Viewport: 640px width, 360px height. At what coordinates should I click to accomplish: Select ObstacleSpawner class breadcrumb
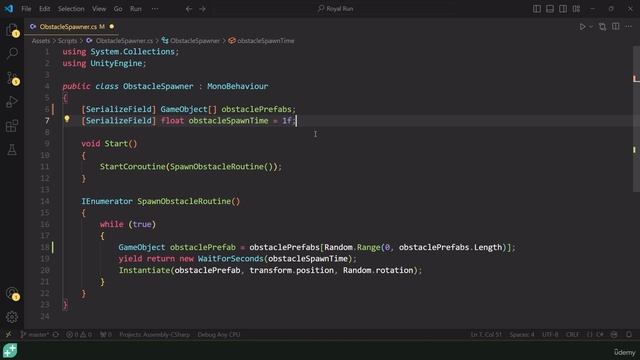pos(195,41)
